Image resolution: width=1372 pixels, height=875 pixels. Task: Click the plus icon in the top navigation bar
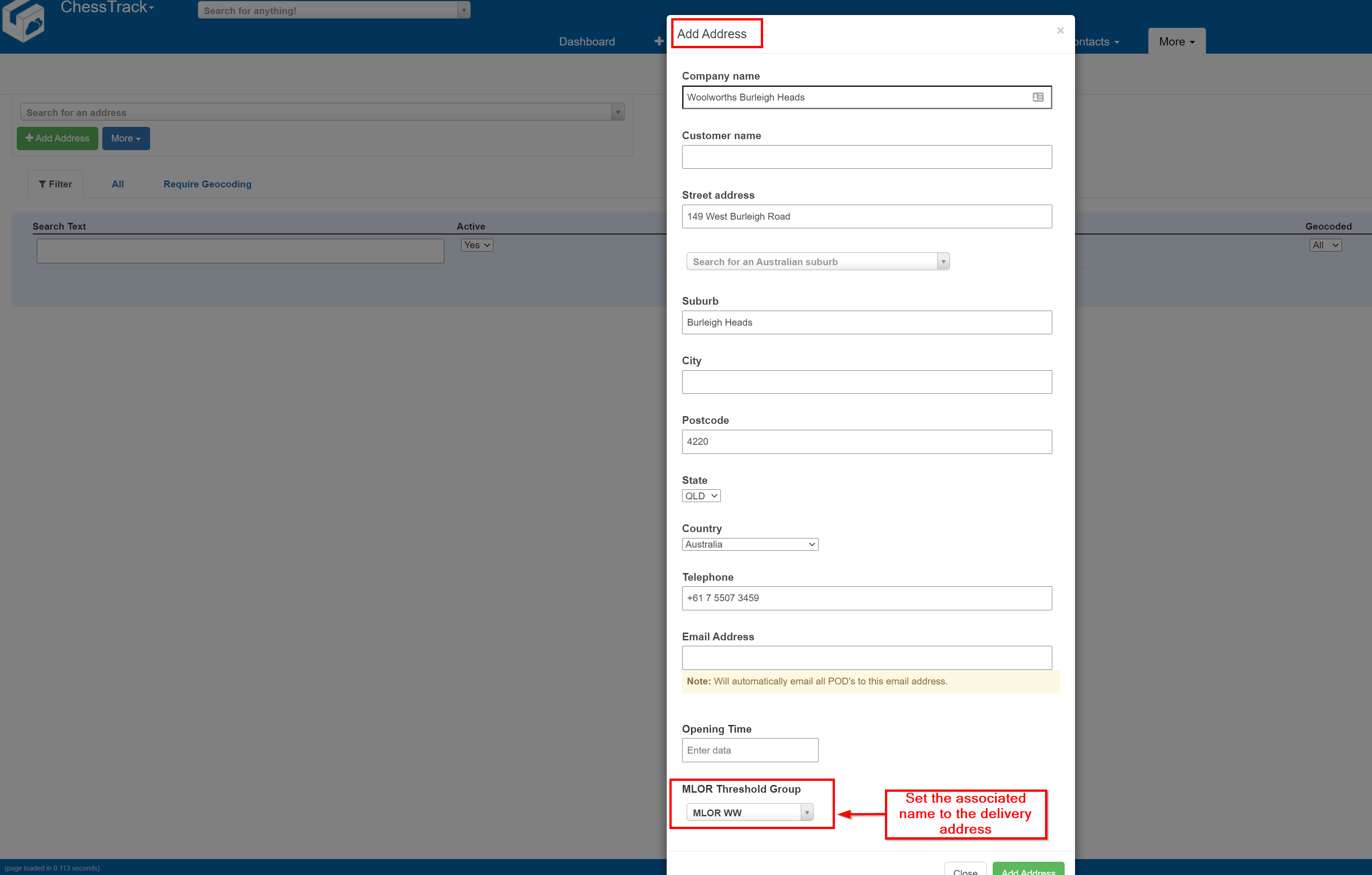(658, 40)
